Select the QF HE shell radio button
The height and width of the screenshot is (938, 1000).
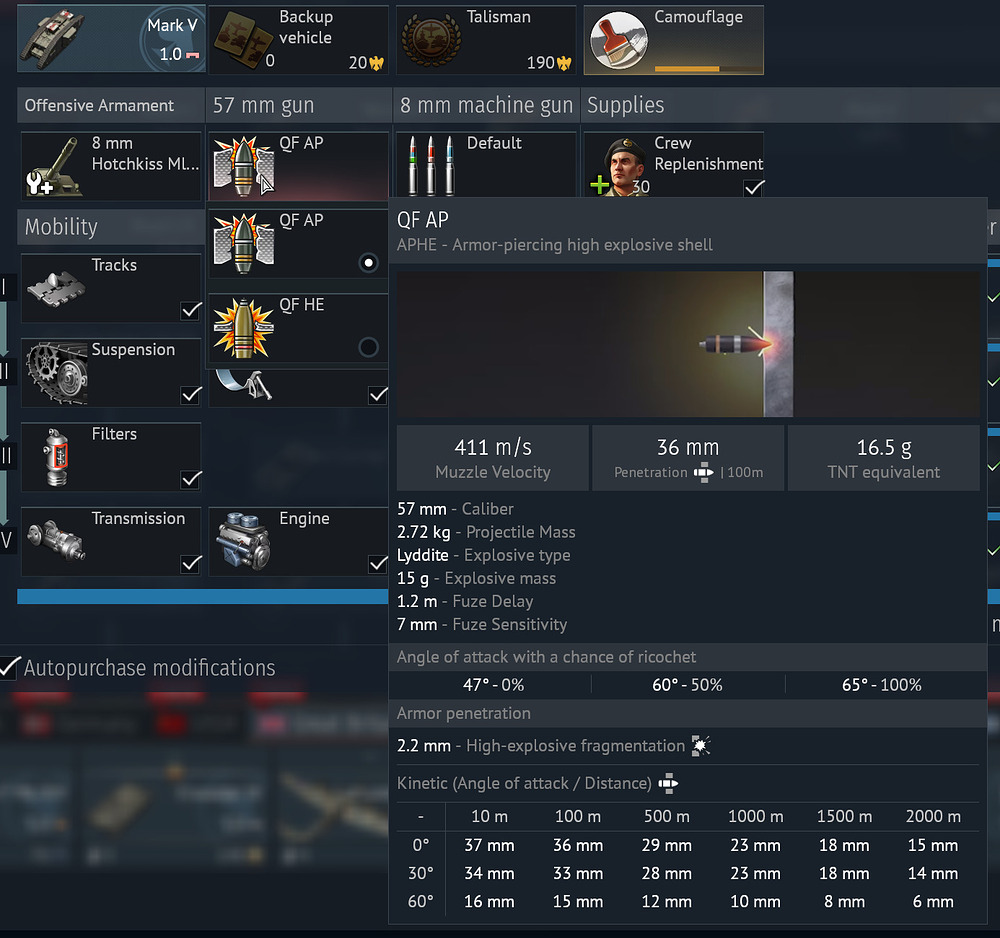(x=368, y=347)
